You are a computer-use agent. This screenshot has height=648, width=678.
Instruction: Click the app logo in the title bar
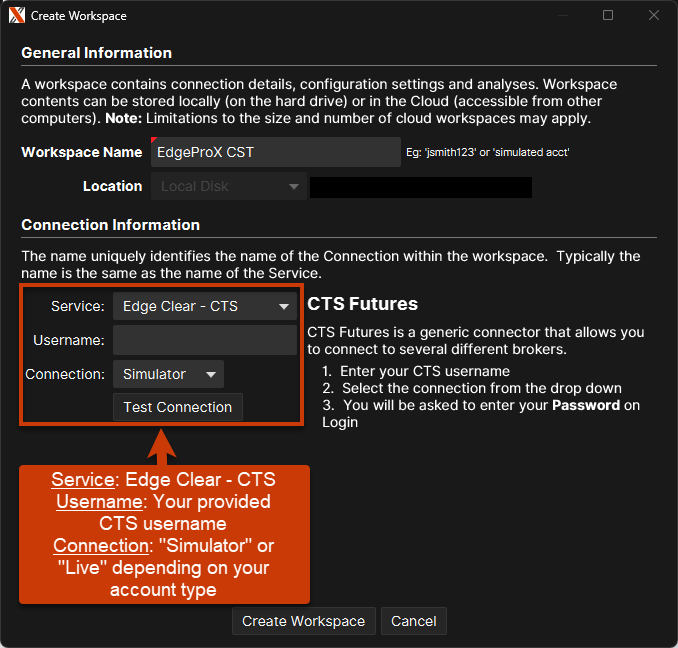[16, 16]
